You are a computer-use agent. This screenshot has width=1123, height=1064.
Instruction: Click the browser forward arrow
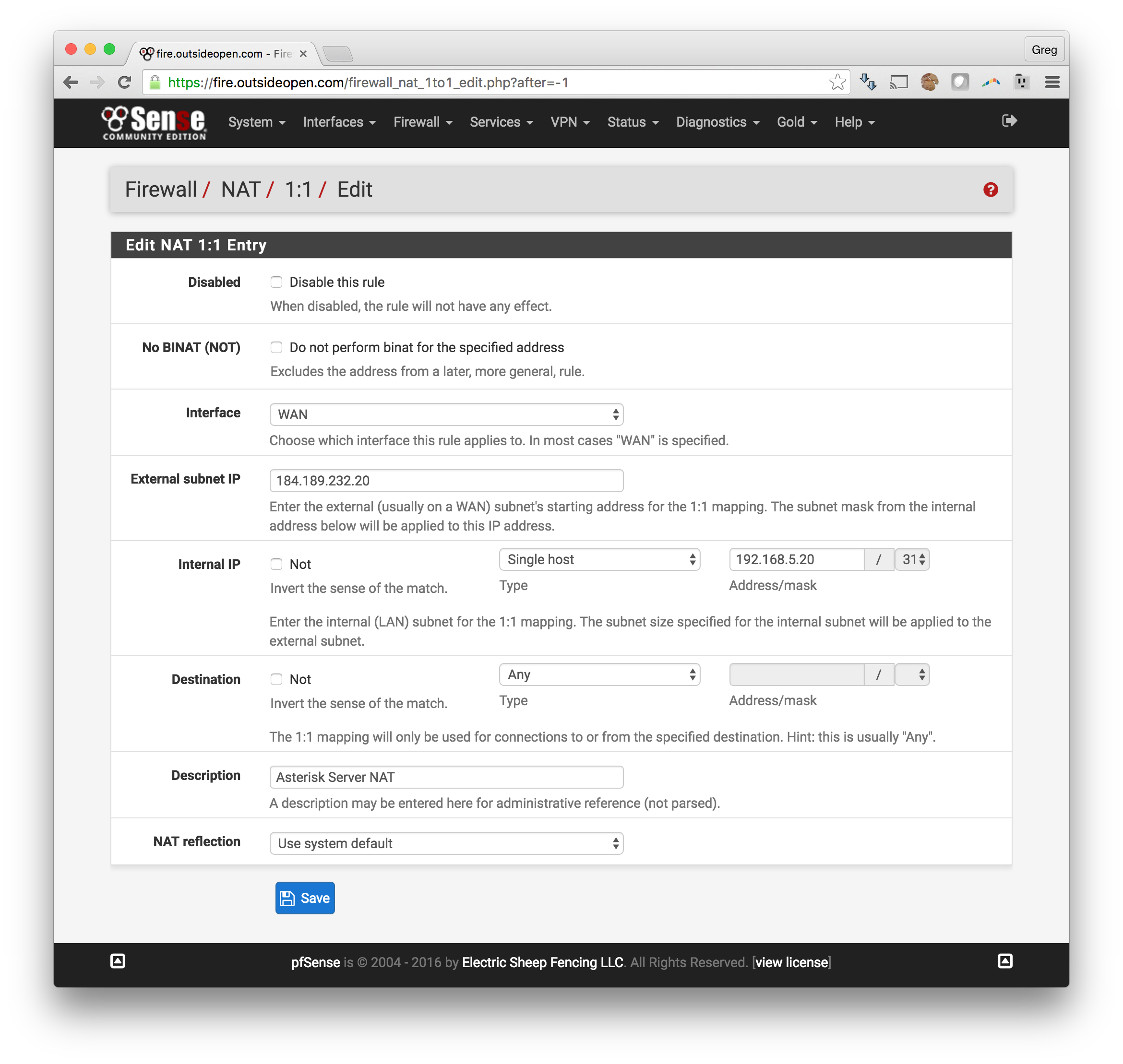pos(97,82)
